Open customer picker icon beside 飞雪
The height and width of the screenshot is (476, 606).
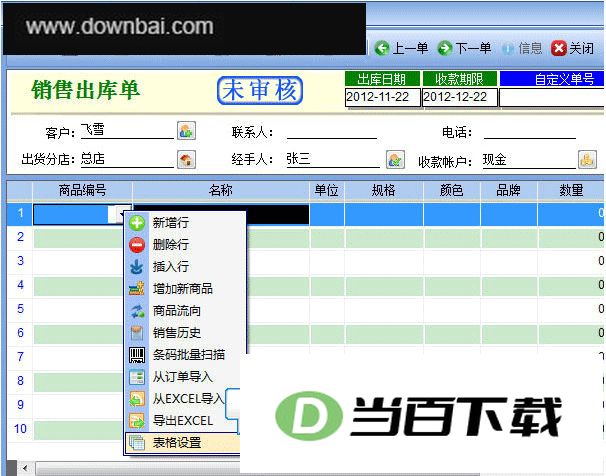(x=186, y=131)
